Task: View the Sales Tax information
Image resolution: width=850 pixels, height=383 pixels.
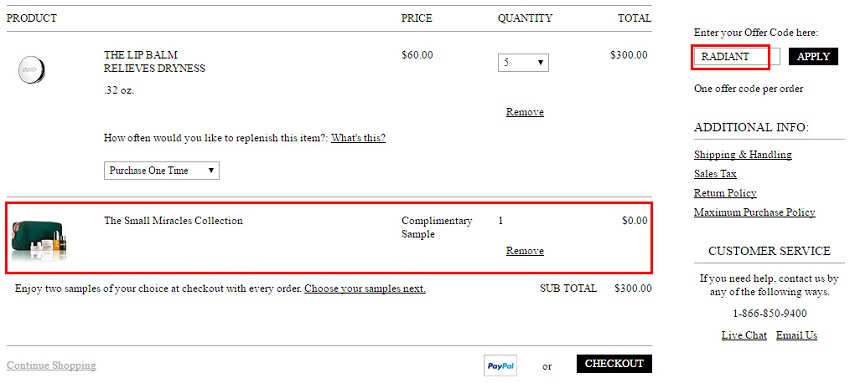Action: click(x=715, y=174)
